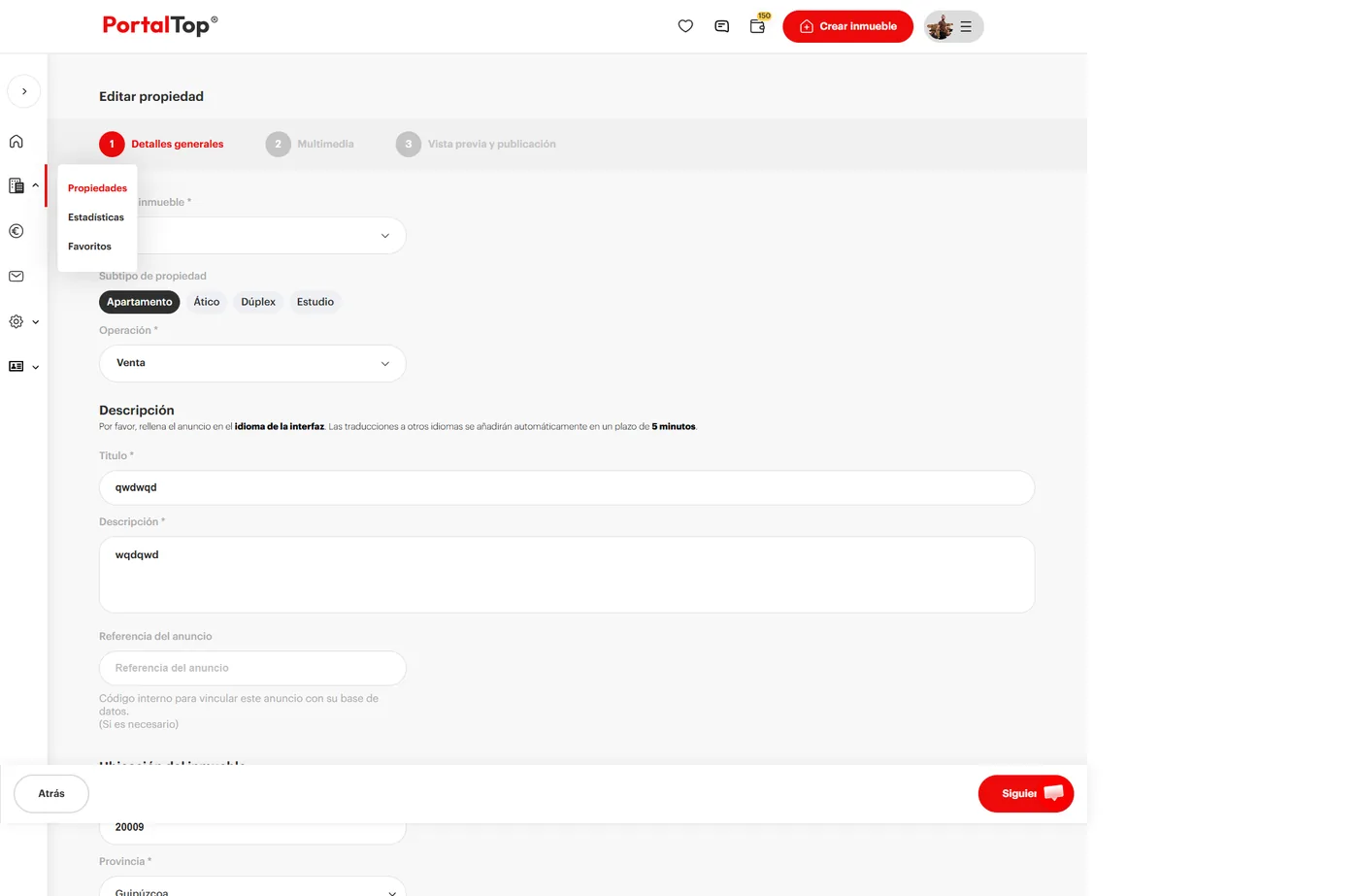
Task: Select the Ático subtype chip
Action: click(x=207, y=302)
